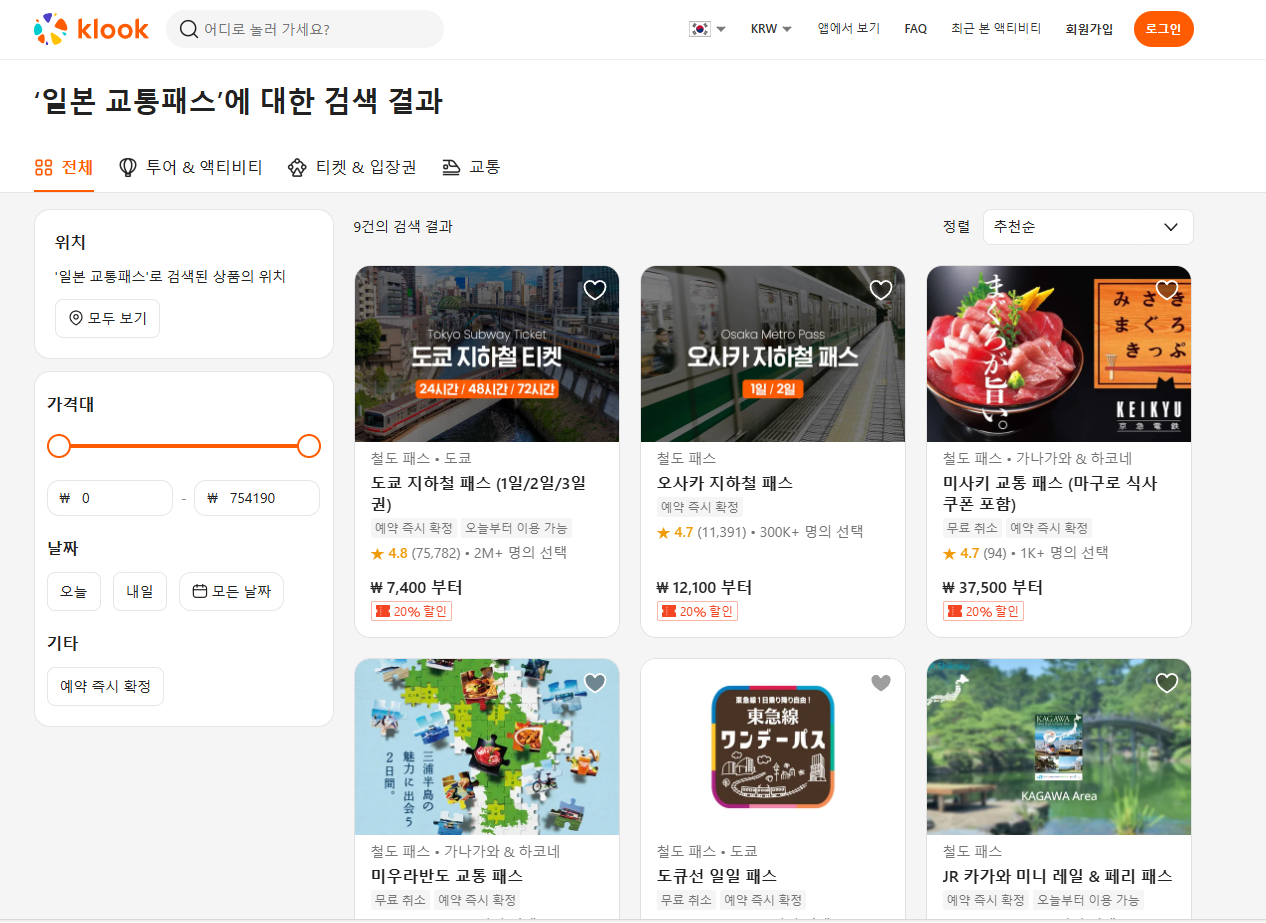The image size is (1266, 923).
Task: Click the '회원가입' sign-up link
Action: 1089,29
